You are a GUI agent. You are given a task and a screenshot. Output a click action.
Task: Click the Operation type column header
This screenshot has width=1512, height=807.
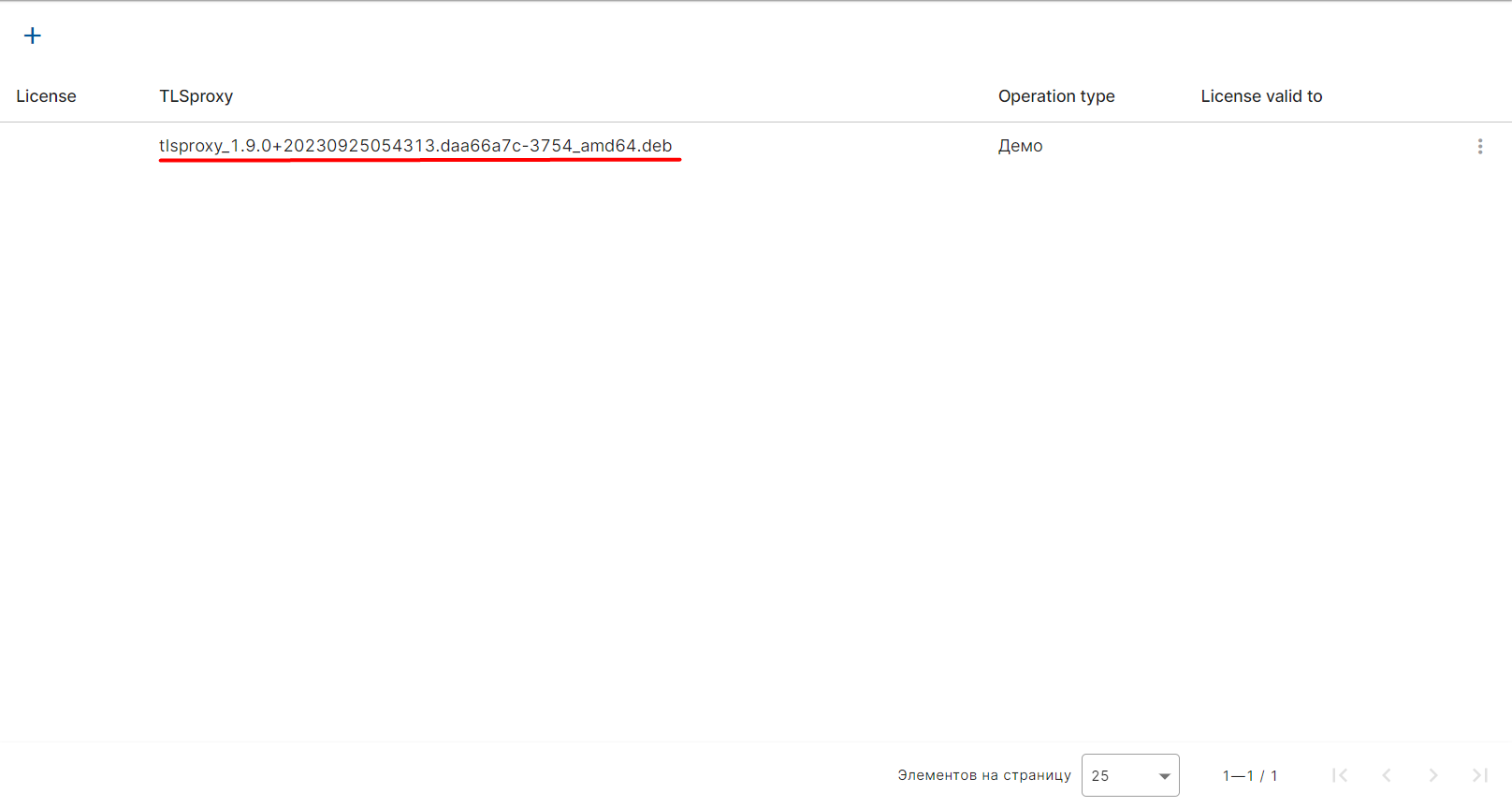[x=1055, y=96]
